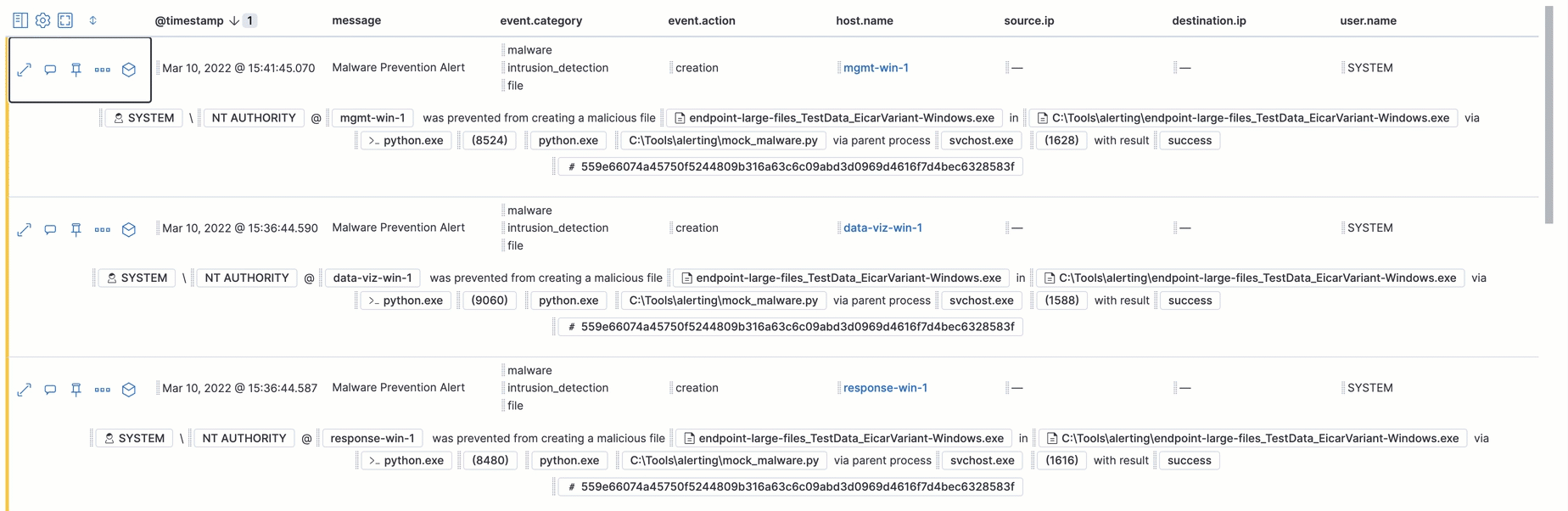Click the success result badge in the first alert
This screenshot has height=511, width=1568.
pos(1189,140)
